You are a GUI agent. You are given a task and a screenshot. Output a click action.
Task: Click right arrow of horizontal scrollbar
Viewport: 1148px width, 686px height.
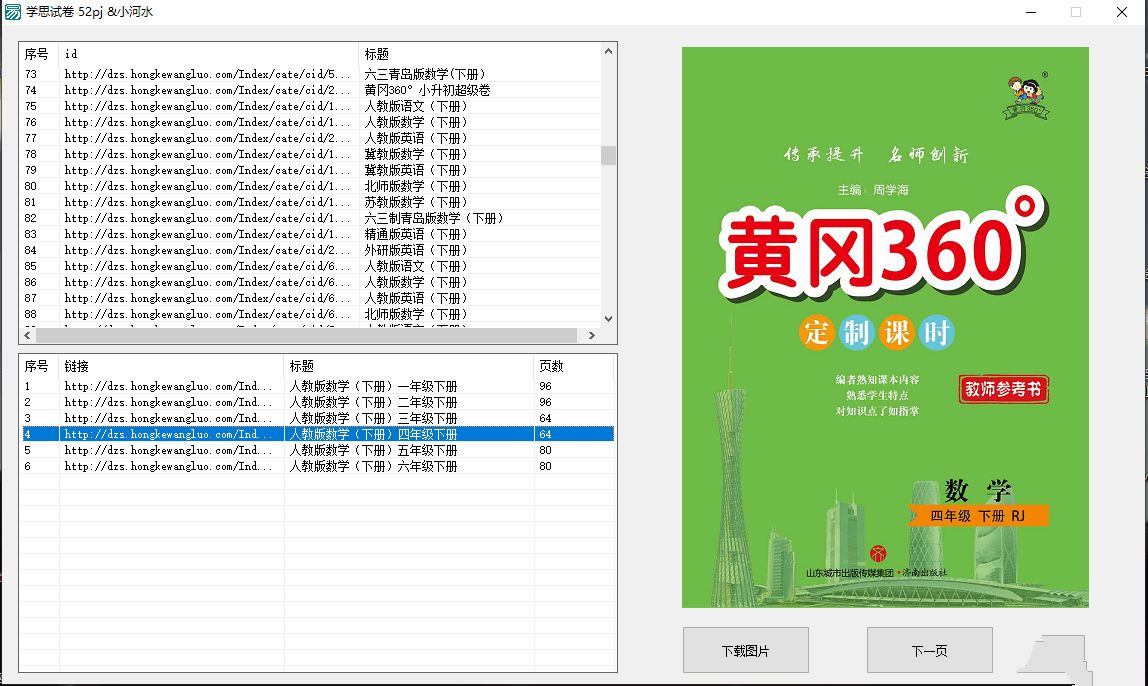click(591, 336)
